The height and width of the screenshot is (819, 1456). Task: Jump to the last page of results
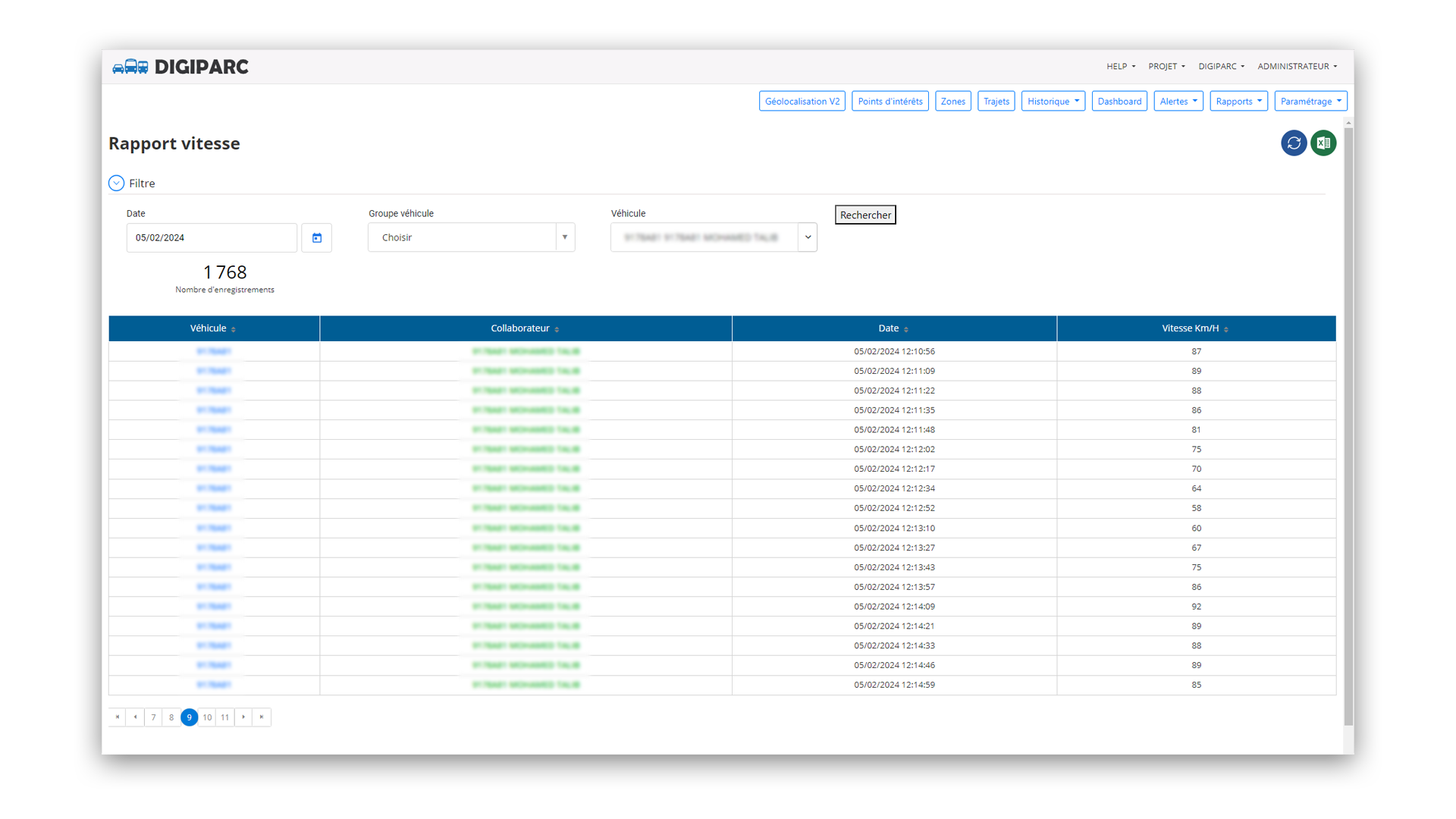262,717
